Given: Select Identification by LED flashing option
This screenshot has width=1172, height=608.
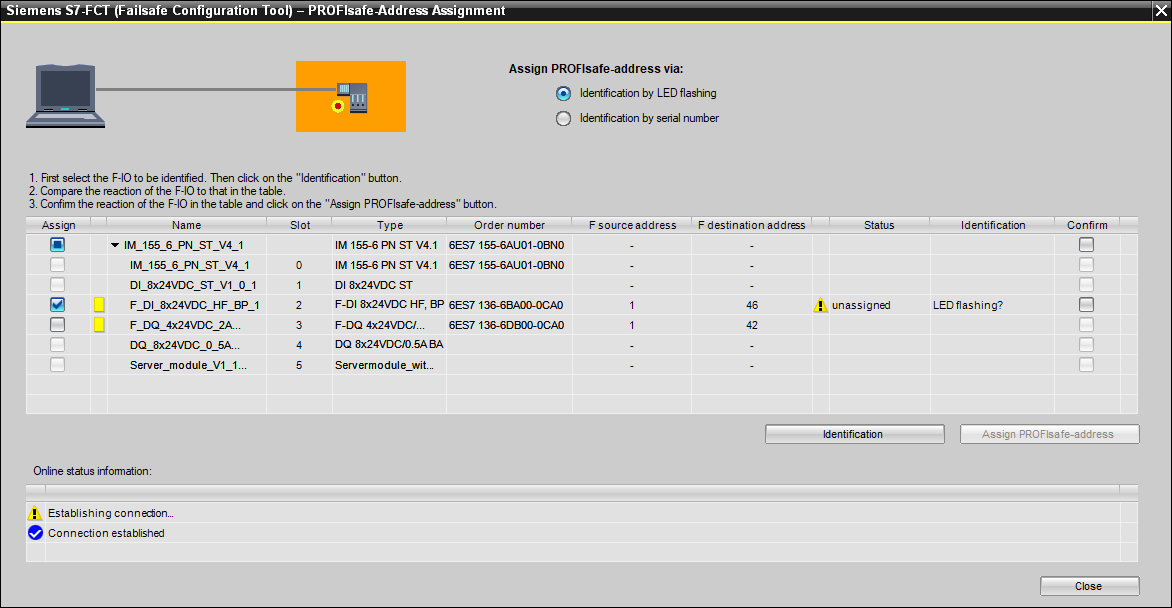Looking at the screenshot, I should tap(564, 94).
